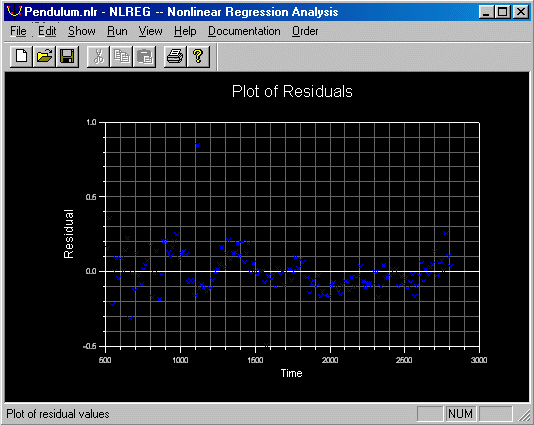
Task: Open the File menu
Action: (18, 31)
